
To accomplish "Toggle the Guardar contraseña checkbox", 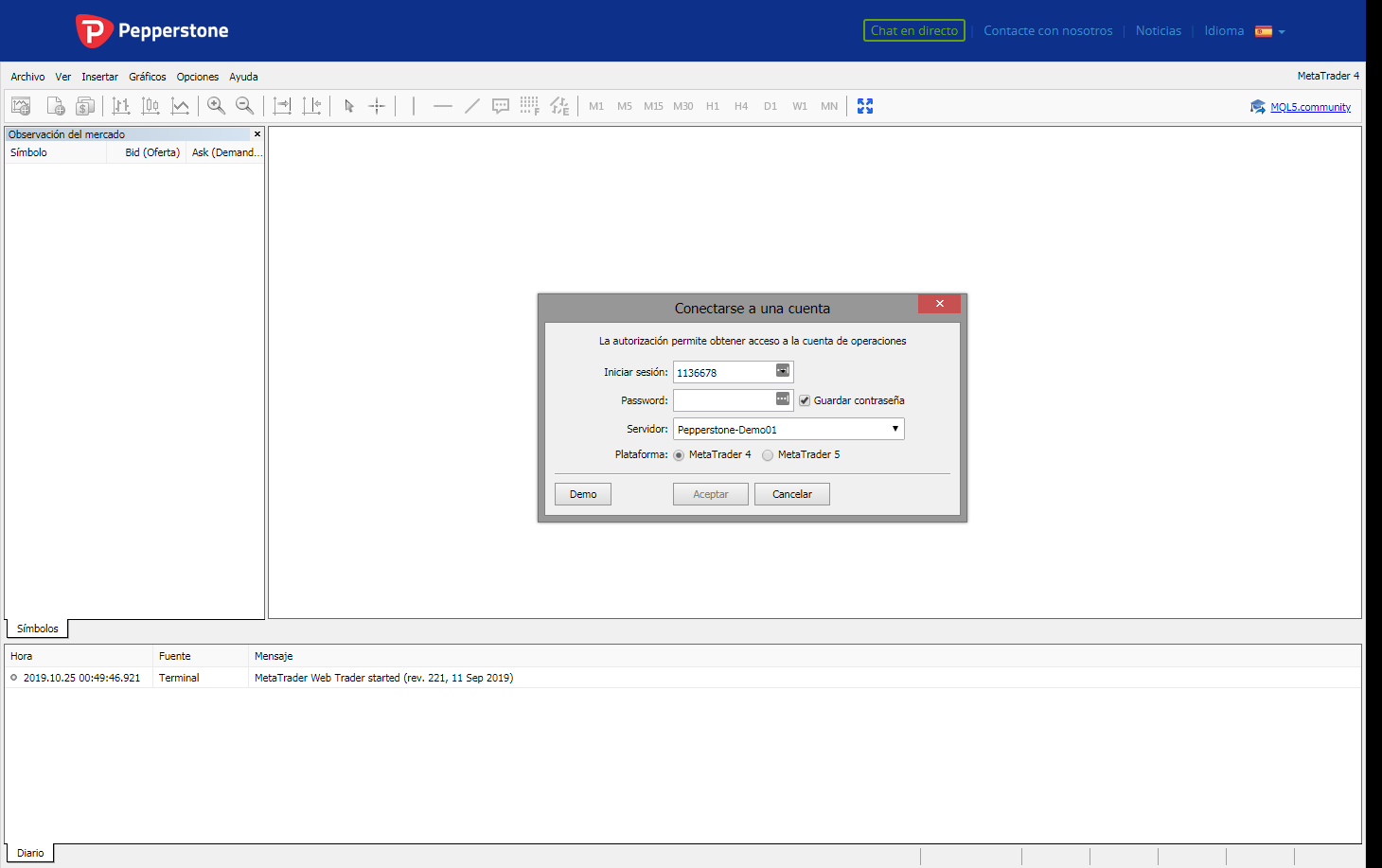I will (805, 400).
